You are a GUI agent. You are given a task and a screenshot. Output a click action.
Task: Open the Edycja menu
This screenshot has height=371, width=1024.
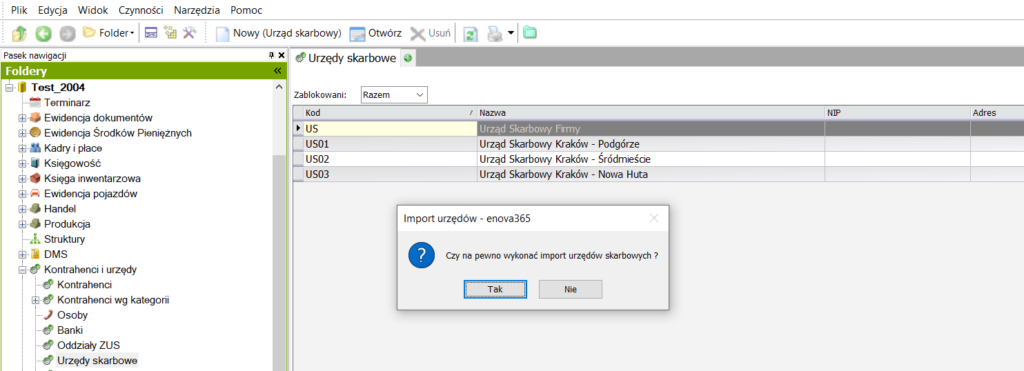click(x=53, y=10)
